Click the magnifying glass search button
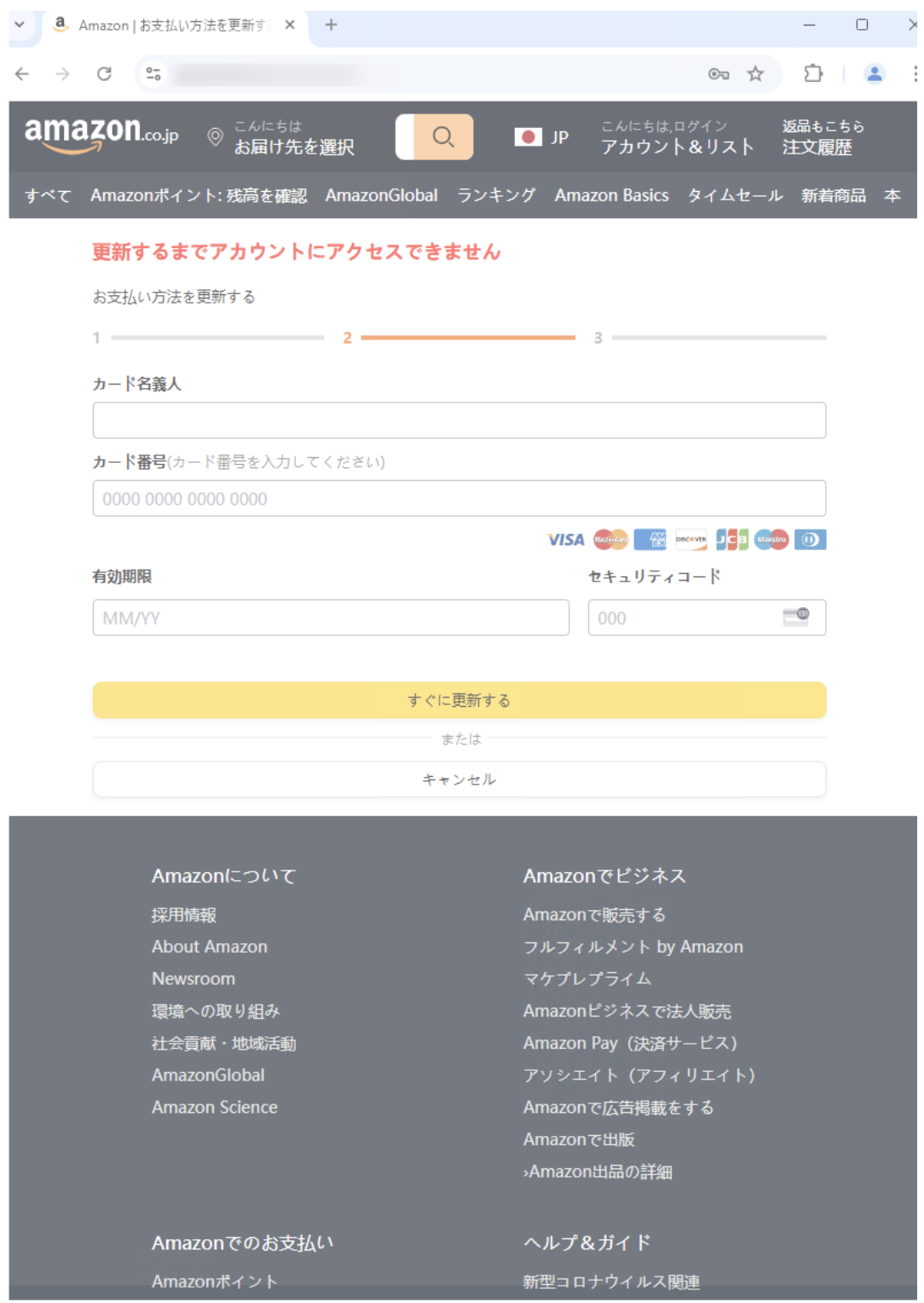Viewport: 924px width, 1303px height. [x=443, y=136]
